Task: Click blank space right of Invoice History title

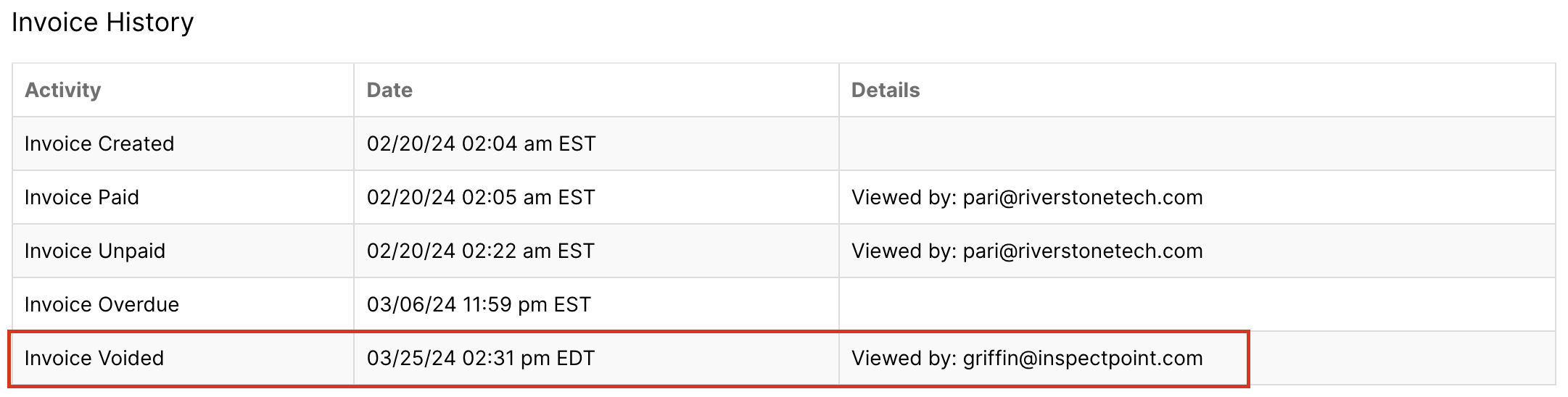Action: 870,22
